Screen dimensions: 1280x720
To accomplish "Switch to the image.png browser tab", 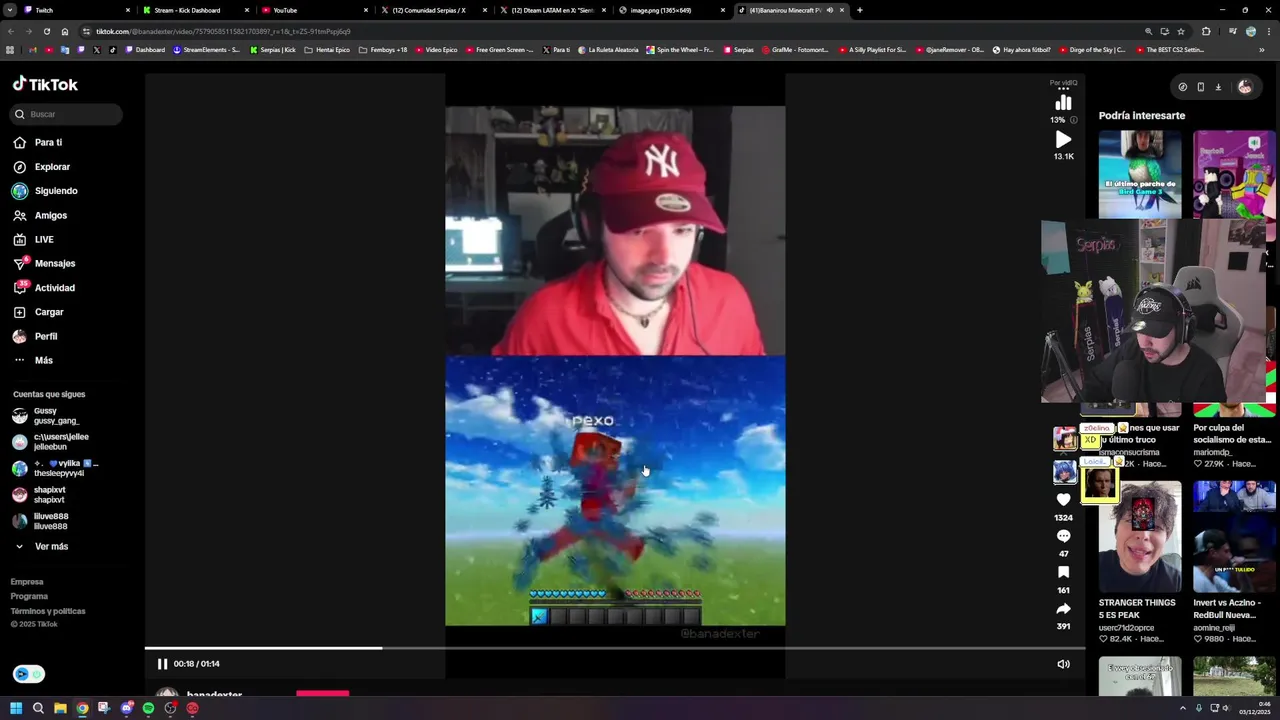I will pos(669,10).
